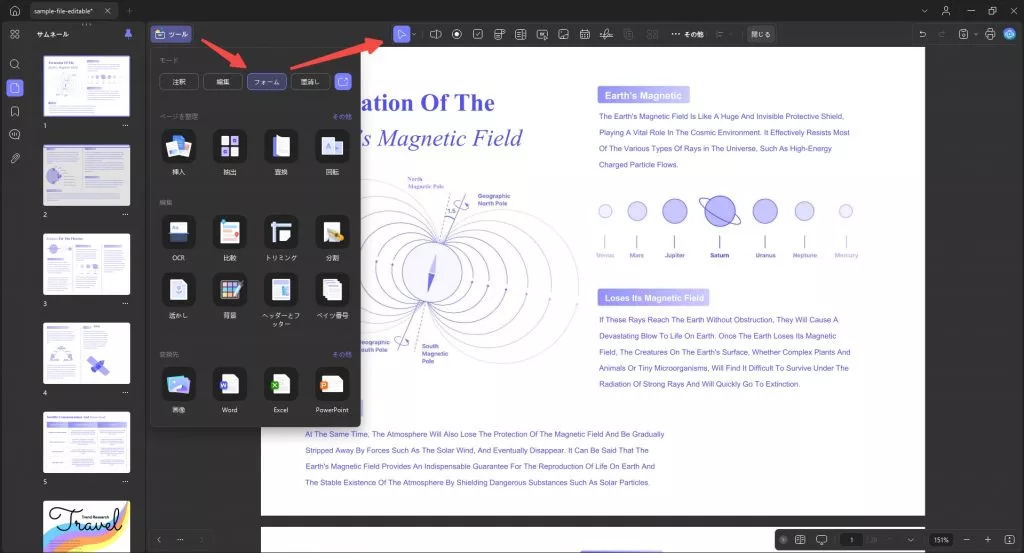Zoom in with the plus button

pos(988,539)
